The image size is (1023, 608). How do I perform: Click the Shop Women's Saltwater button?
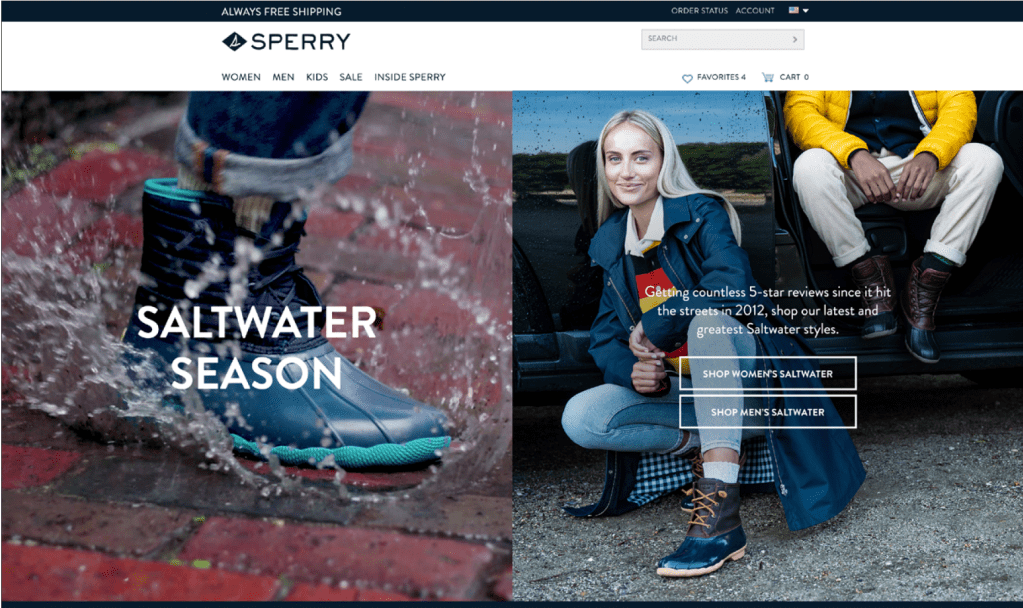click(768, 374)
